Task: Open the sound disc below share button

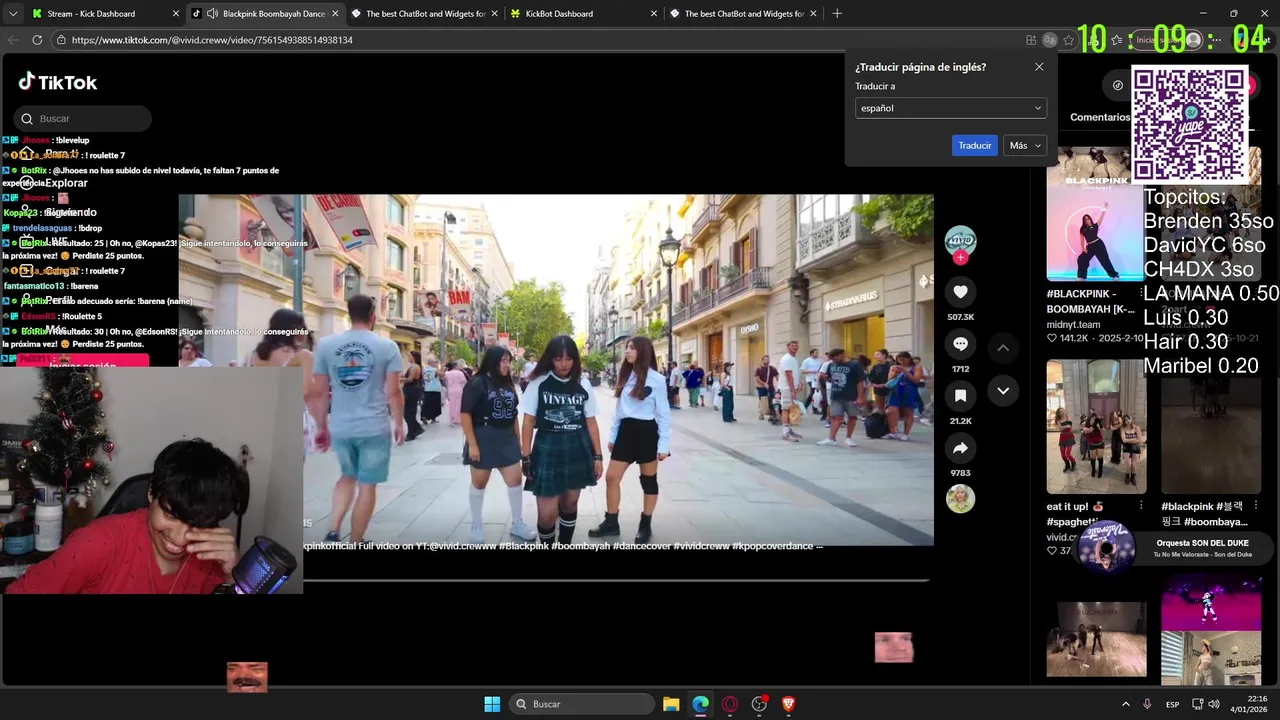Action: coord(960,498)
